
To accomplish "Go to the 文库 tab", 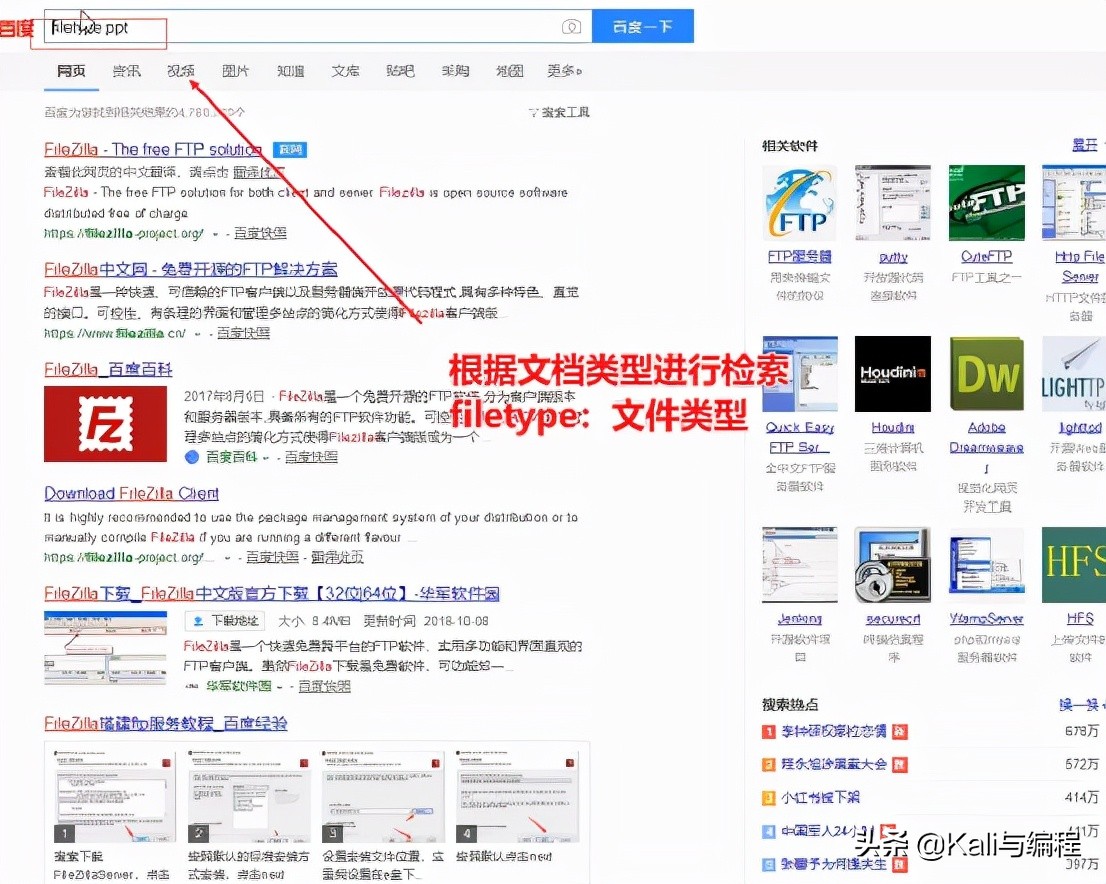I will tap(346, 71).
